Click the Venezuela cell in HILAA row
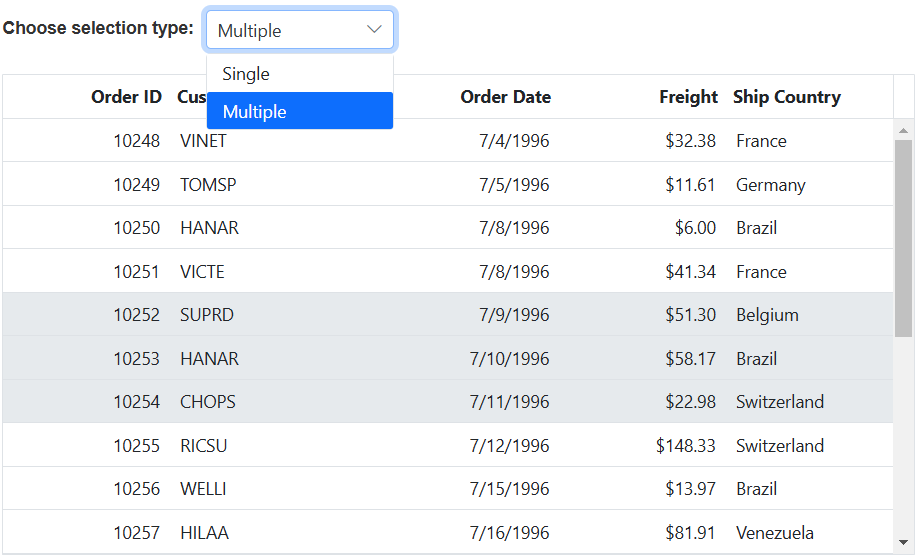Image resolution: width=916 pixels, height=559 pixels. pyautogui.click(x=774, y=533)
